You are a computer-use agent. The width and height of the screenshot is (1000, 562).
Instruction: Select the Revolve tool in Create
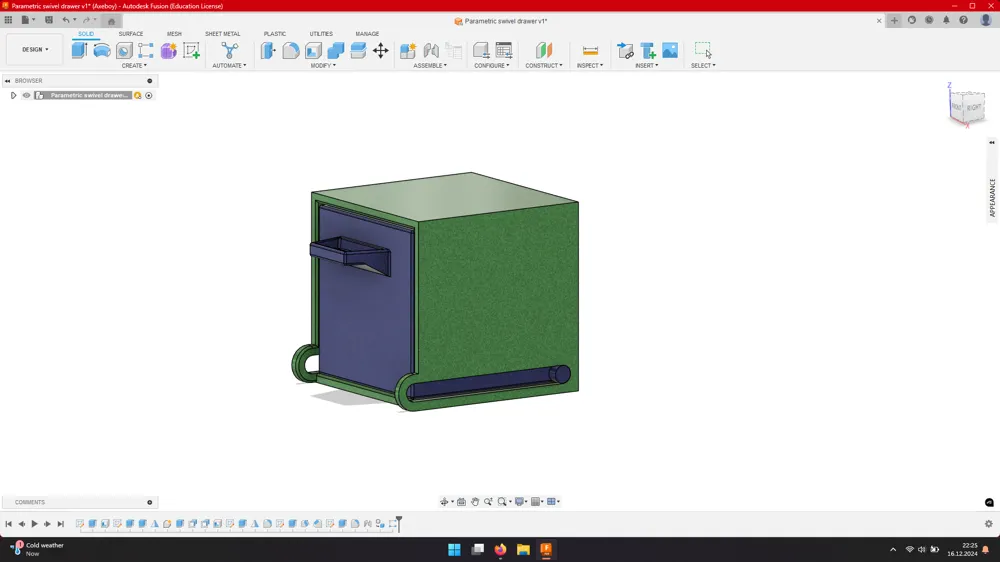click(x=101, y=50)
